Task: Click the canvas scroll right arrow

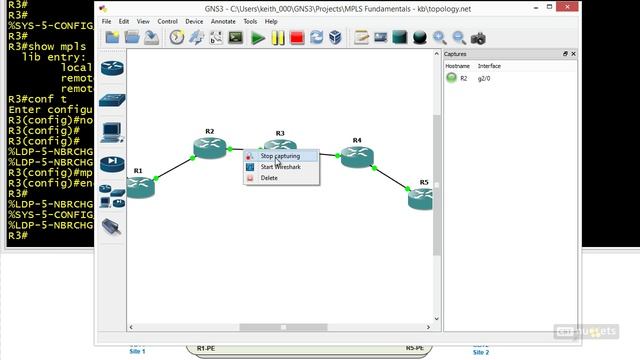Action: tap(428, 327)
